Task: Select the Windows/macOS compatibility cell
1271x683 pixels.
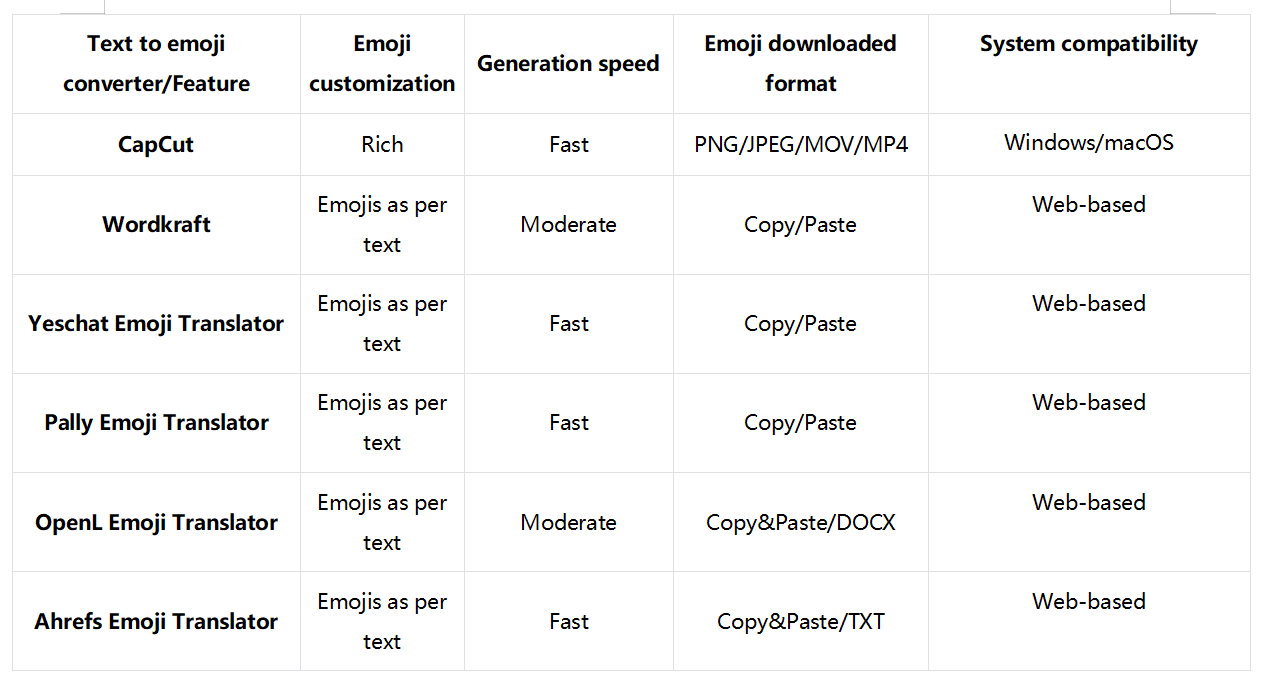Action: pos(1089,144)
